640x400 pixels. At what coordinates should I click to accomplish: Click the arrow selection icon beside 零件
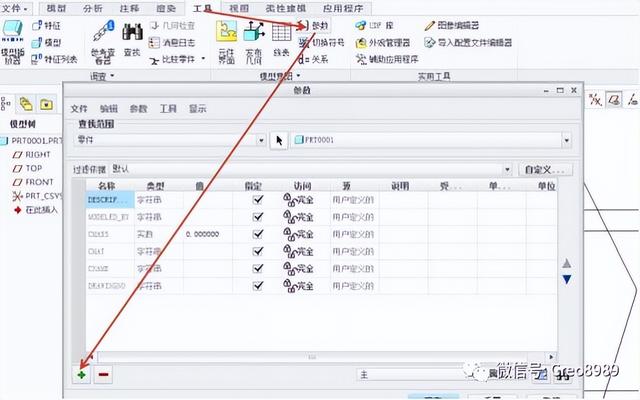(279, 140)
